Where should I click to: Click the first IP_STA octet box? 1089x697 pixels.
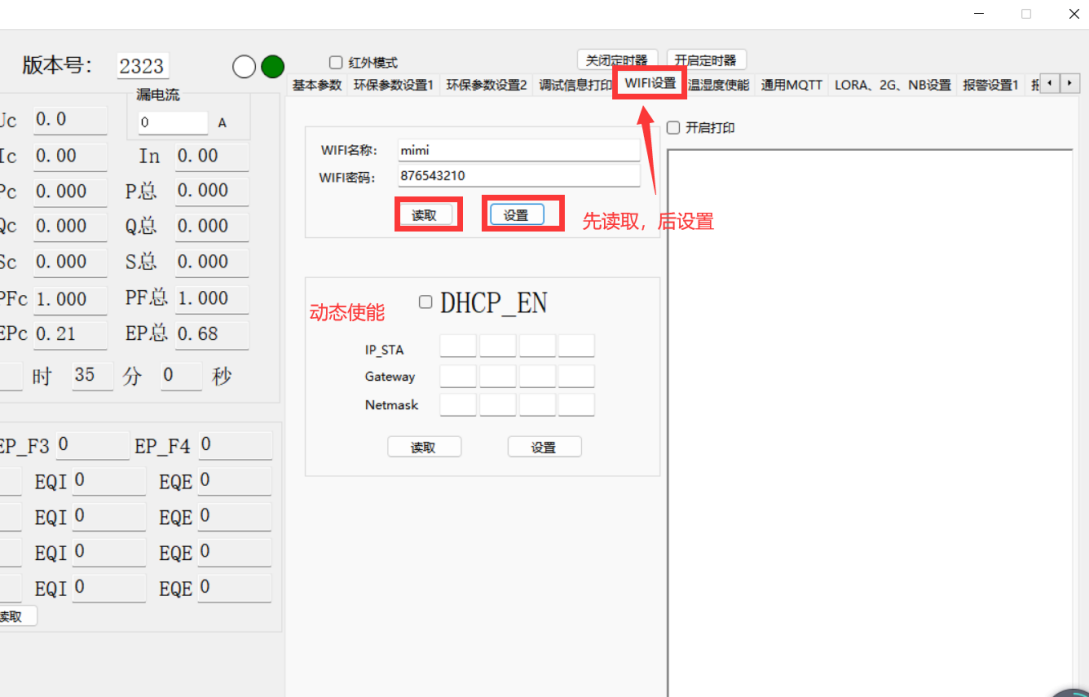(458, 347)
